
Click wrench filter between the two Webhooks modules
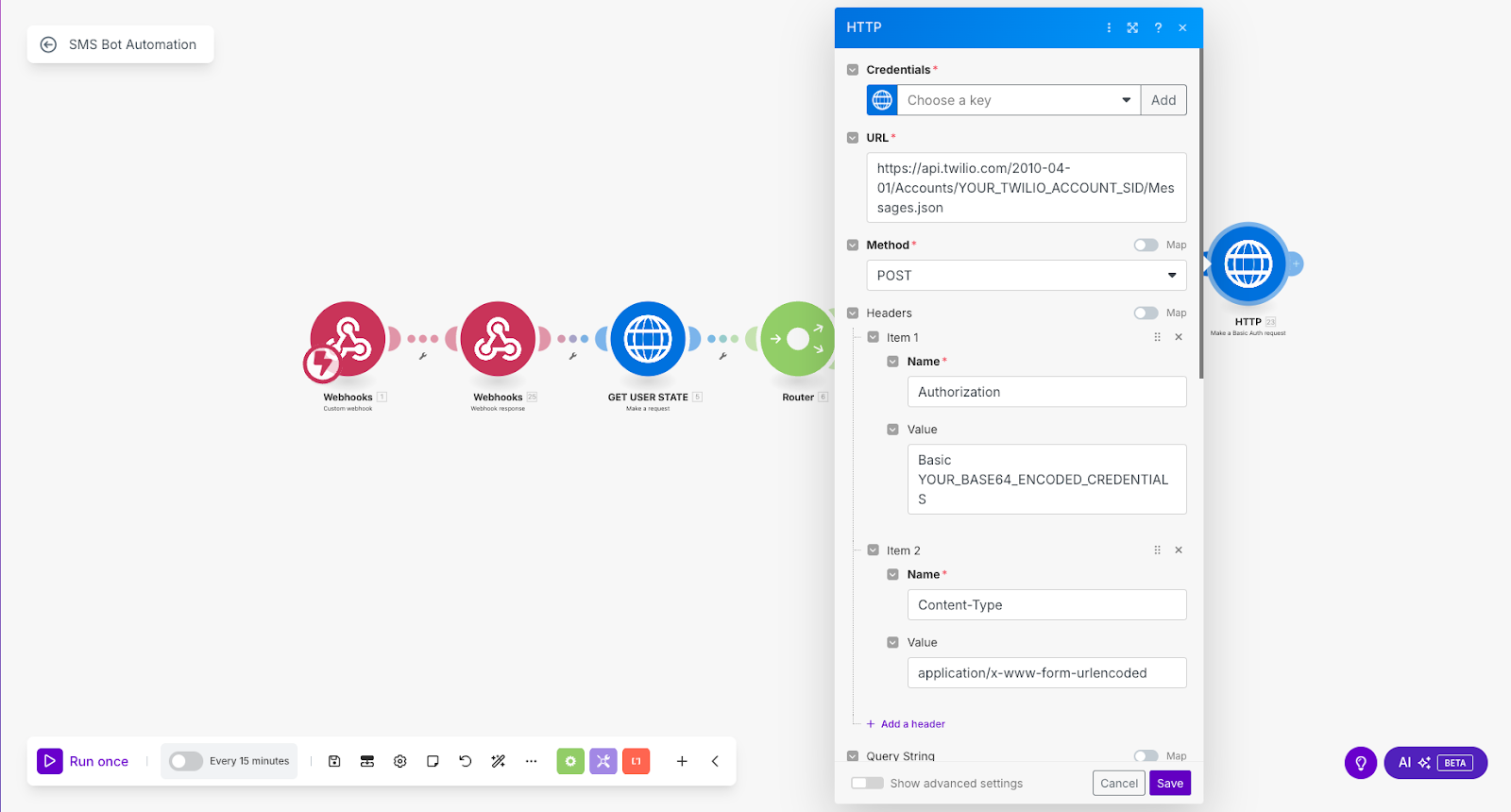(x=423, y=356)
